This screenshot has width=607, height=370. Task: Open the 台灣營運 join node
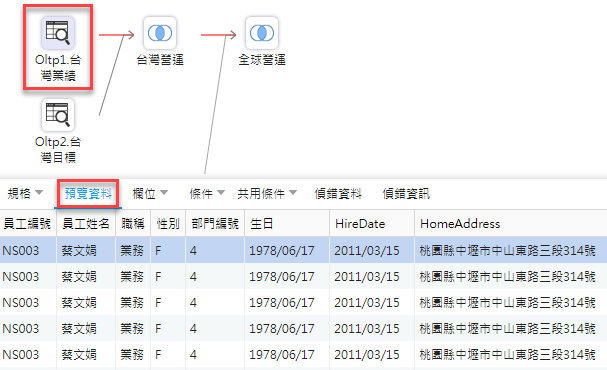(160, 33)
